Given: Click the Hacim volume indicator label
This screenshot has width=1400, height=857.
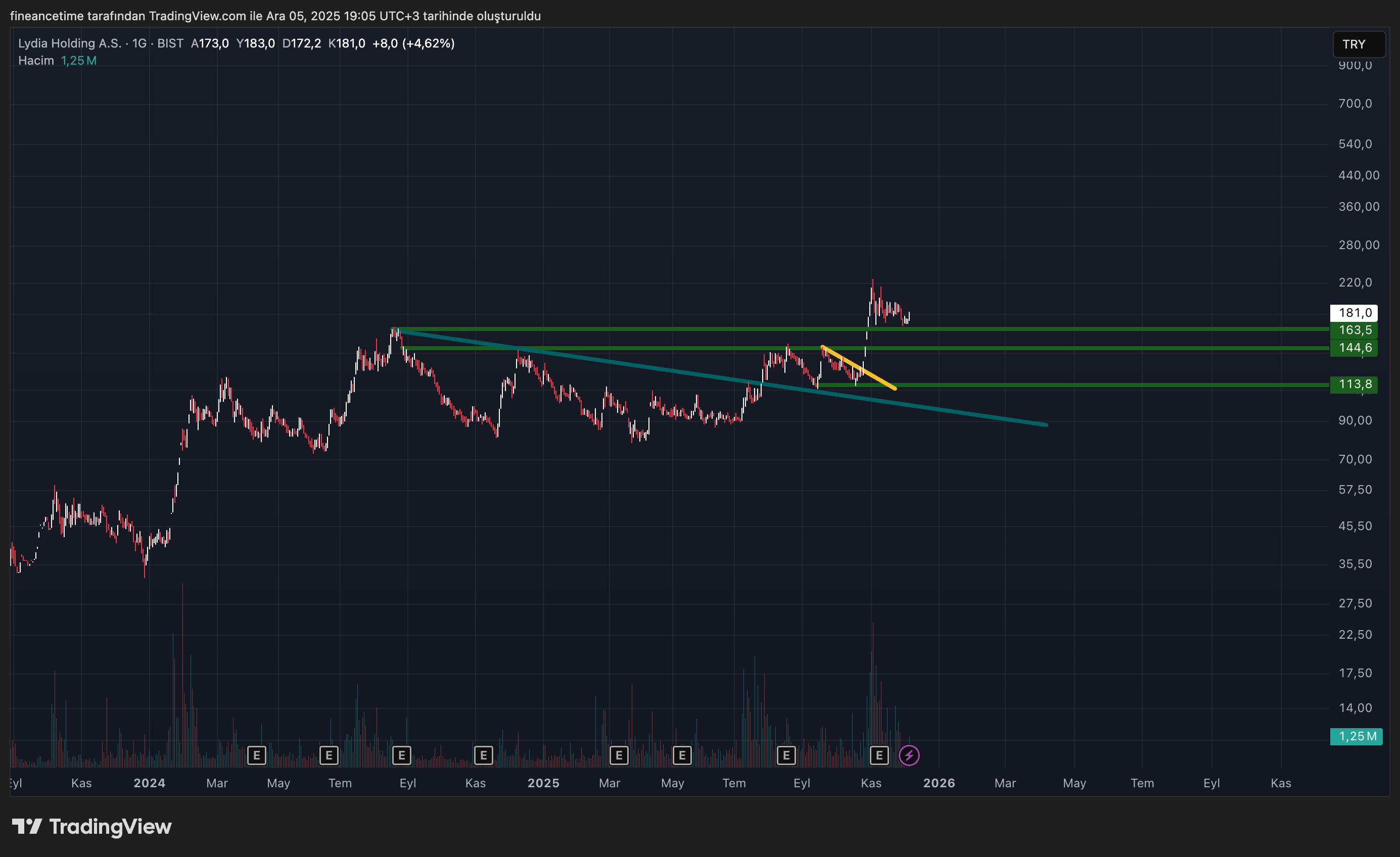Looking at the screenshot, I should click(36, 60).
